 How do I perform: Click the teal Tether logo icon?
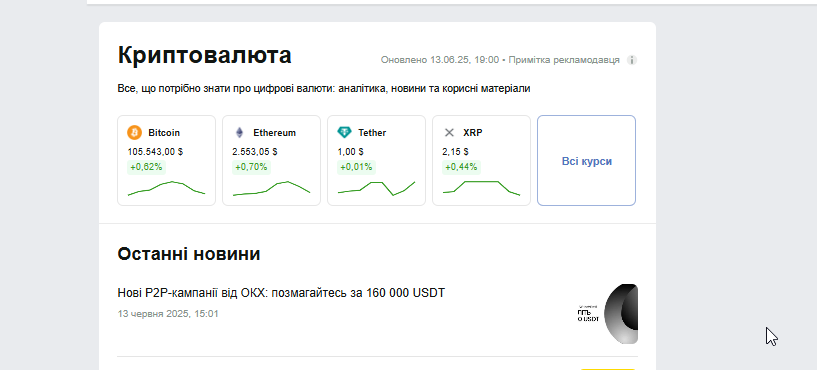tap(344, 132)
